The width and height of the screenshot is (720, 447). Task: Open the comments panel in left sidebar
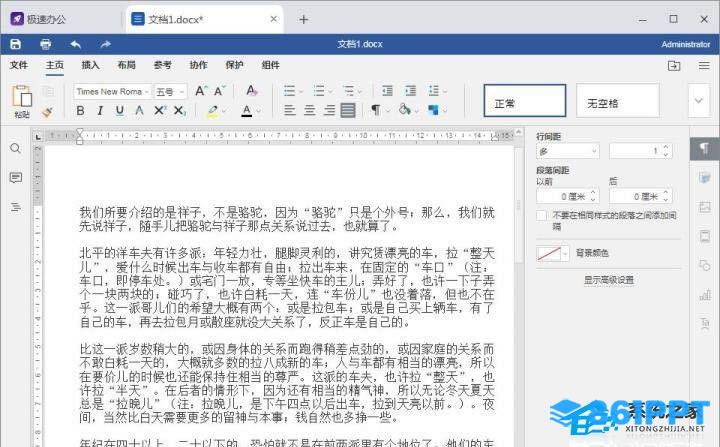16,177
